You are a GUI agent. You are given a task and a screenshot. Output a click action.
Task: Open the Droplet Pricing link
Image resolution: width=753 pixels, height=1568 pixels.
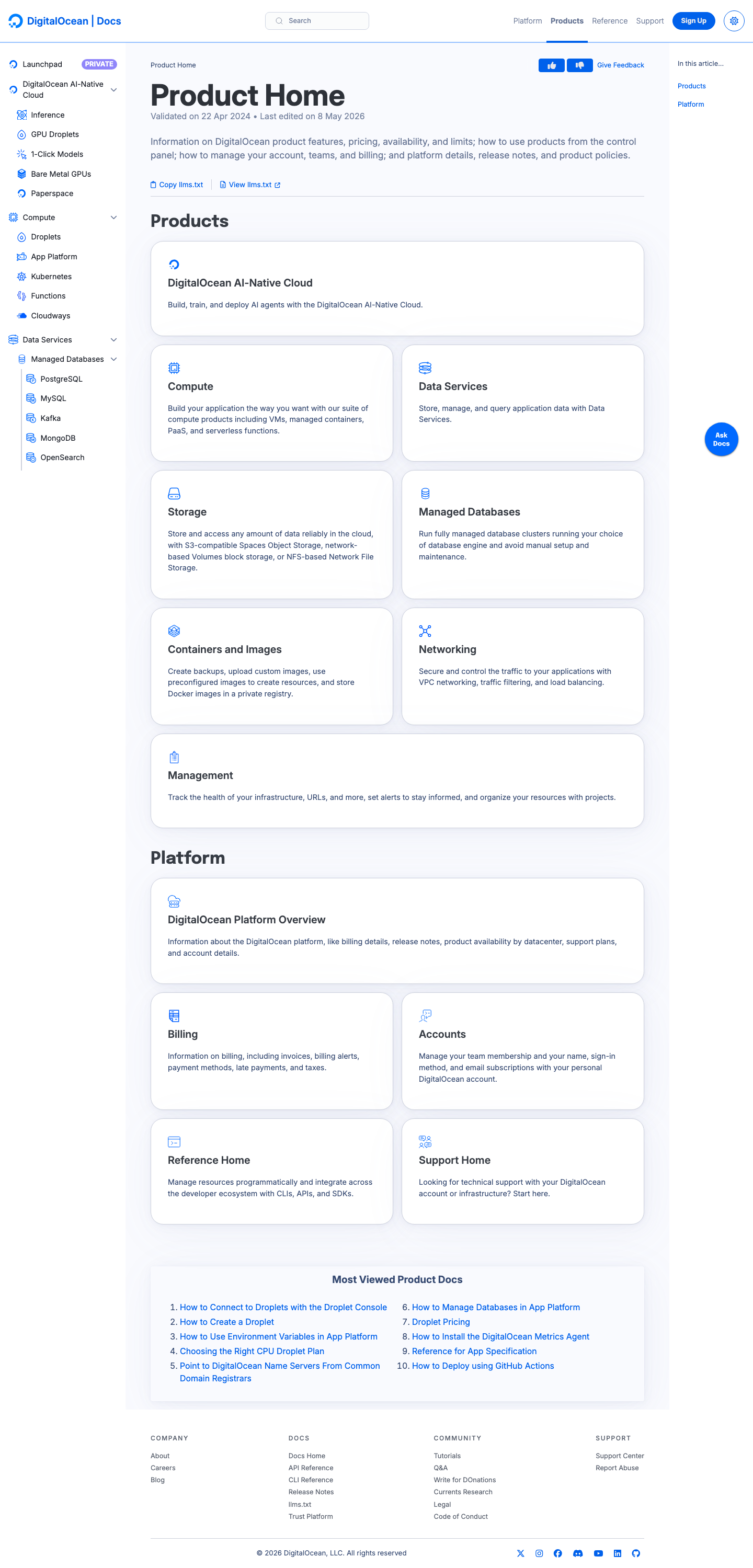(x=441, y=1321)
